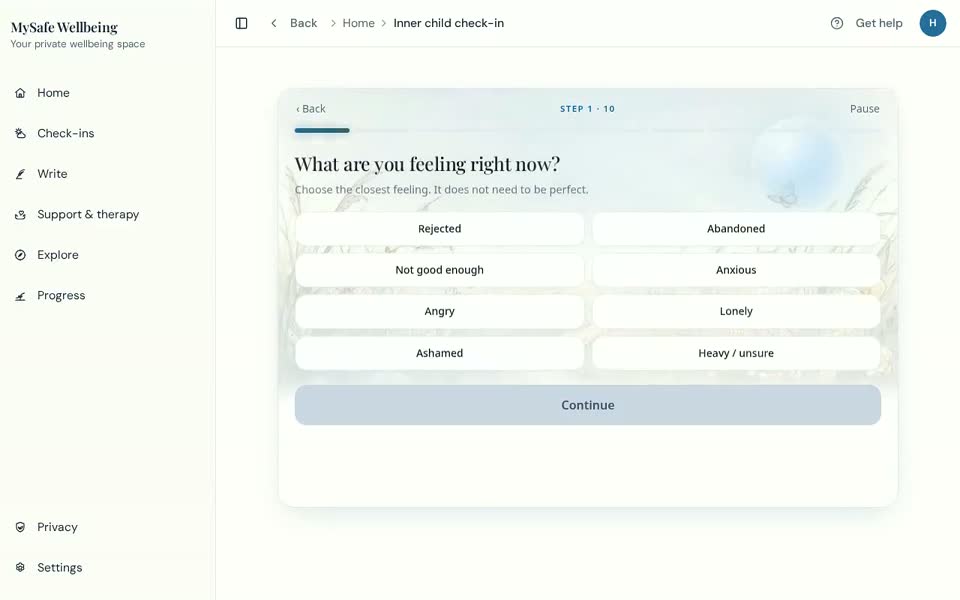Click the Explore compass icon
Image resolution: width=960 pixels, height=600 pixels.
[20, 255]
